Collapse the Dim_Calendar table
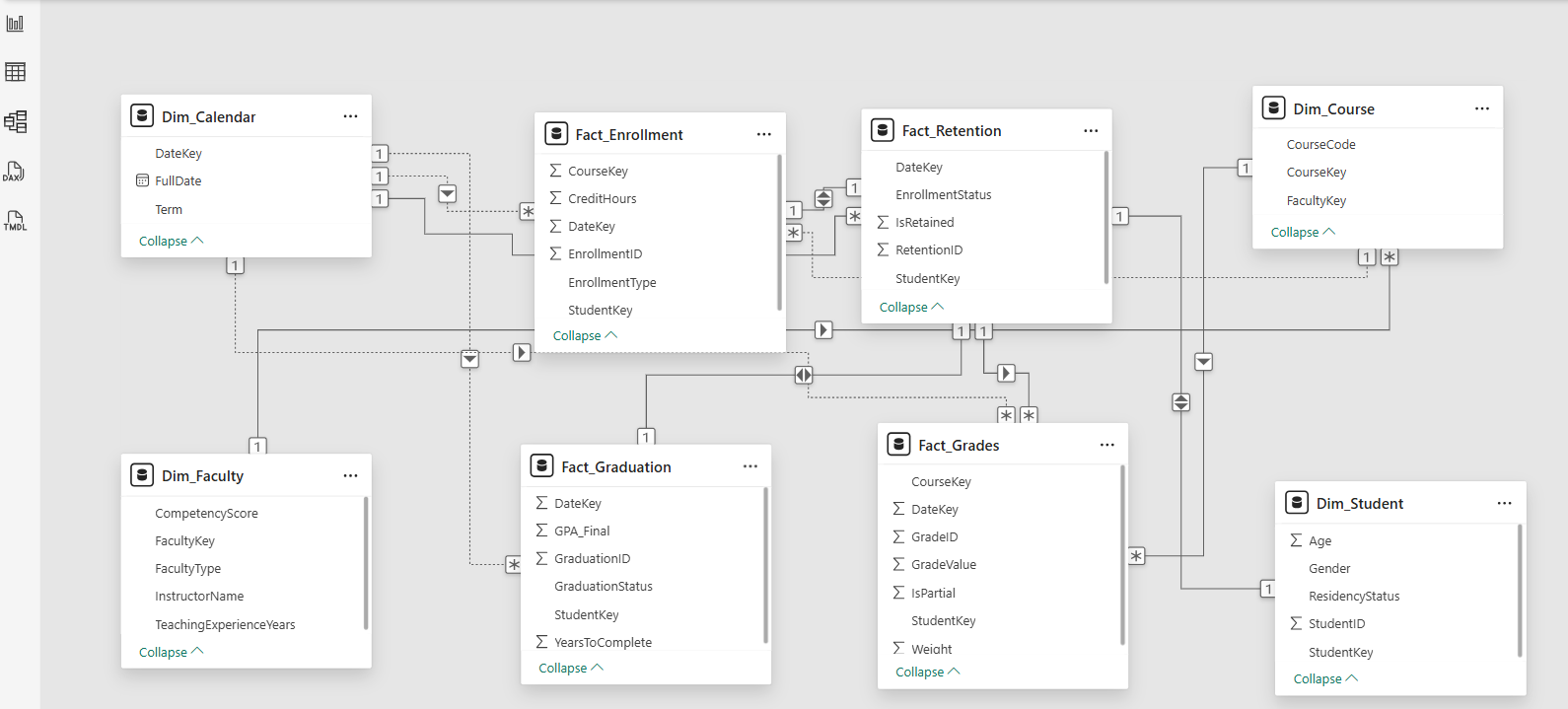 (171, 241)
